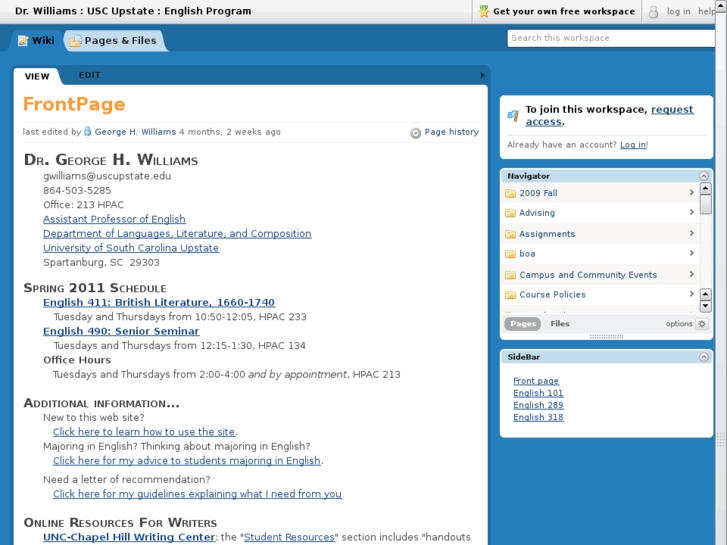This screenshot has height=545, width=727.
Task: Click the Navigator scrollbar thumb
Action: point(705,204)
